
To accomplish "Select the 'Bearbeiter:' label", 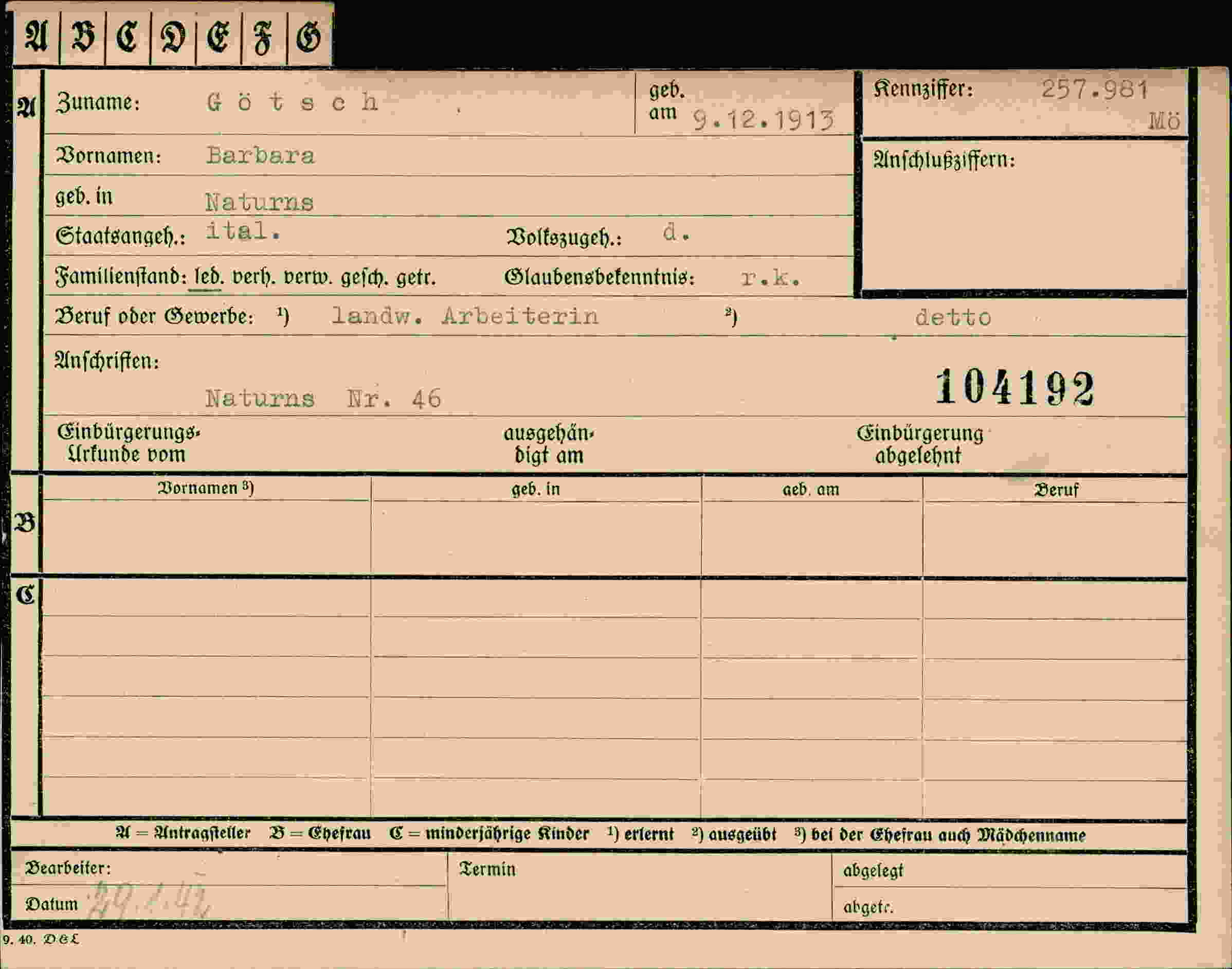I will point(68,868).
